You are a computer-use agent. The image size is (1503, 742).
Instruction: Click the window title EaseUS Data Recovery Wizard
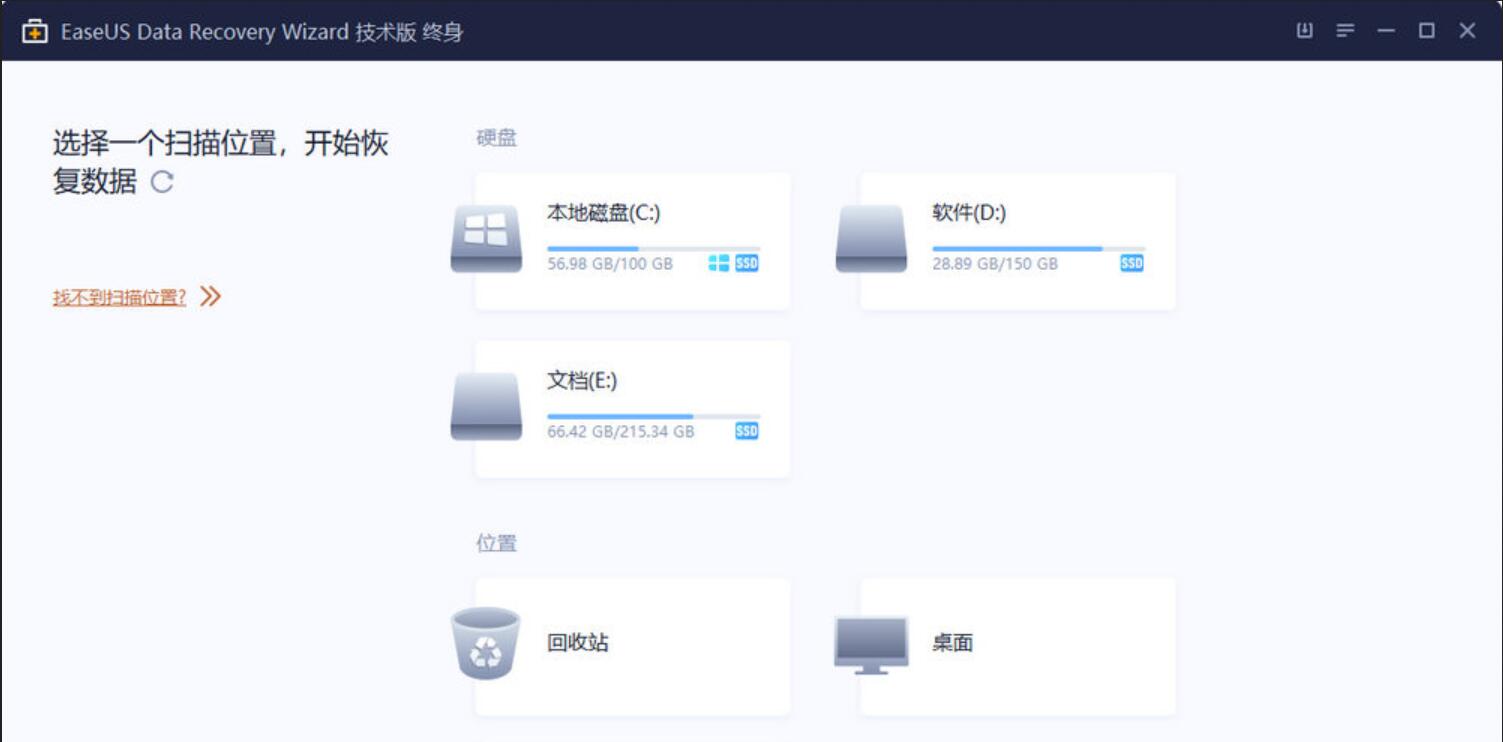[205, 32]
